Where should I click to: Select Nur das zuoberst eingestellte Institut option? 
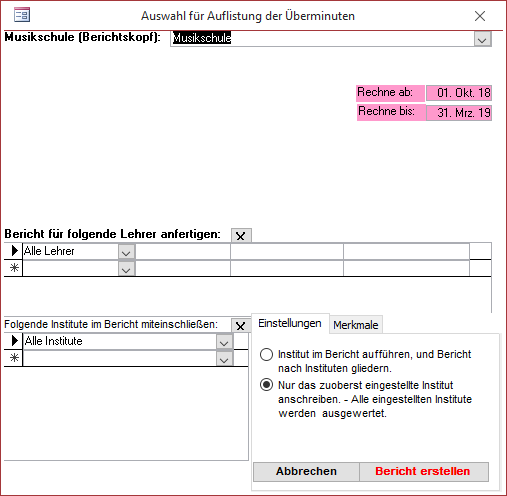point(266,385)
